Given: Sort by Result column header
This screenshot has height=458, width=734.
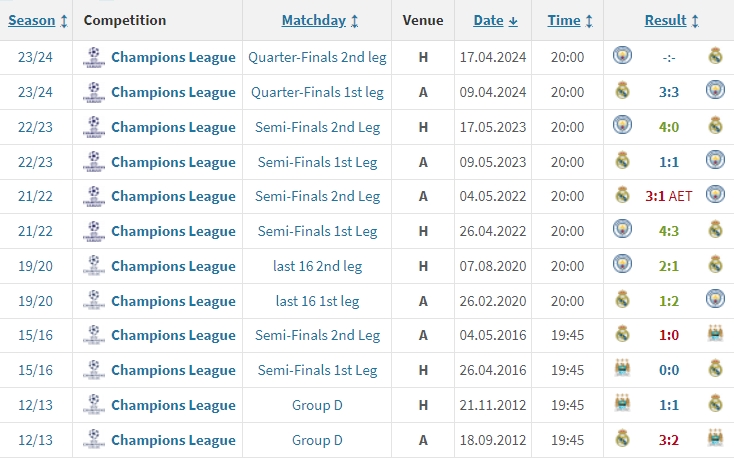Looking at the screenshot, I should [x=671, y=21].
